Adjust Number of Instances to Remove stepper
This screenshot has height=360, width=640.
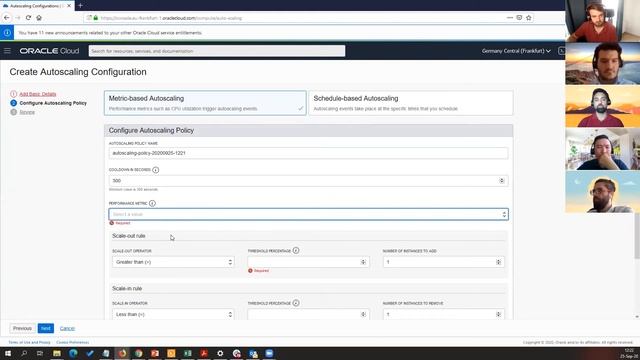[x=498, y=314]
